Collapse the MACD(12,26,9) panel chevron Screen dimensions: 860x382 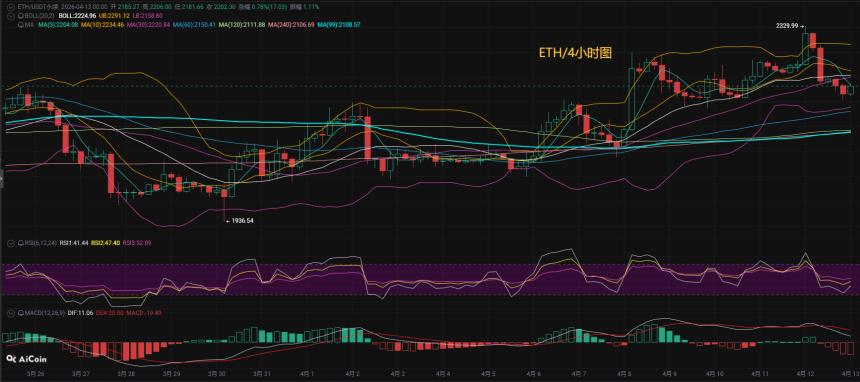tap(10, 313)
